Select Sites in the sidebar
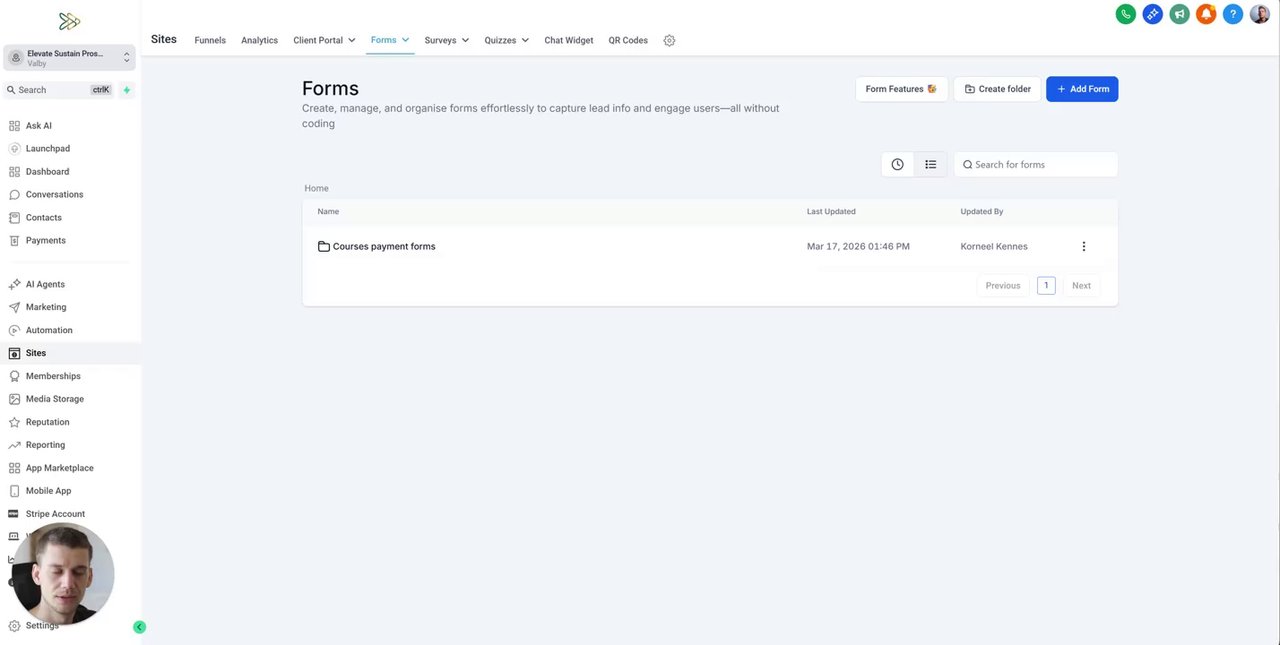Image resolution: width=1280 pixels, height=645 pixels. tap(70, 353)
